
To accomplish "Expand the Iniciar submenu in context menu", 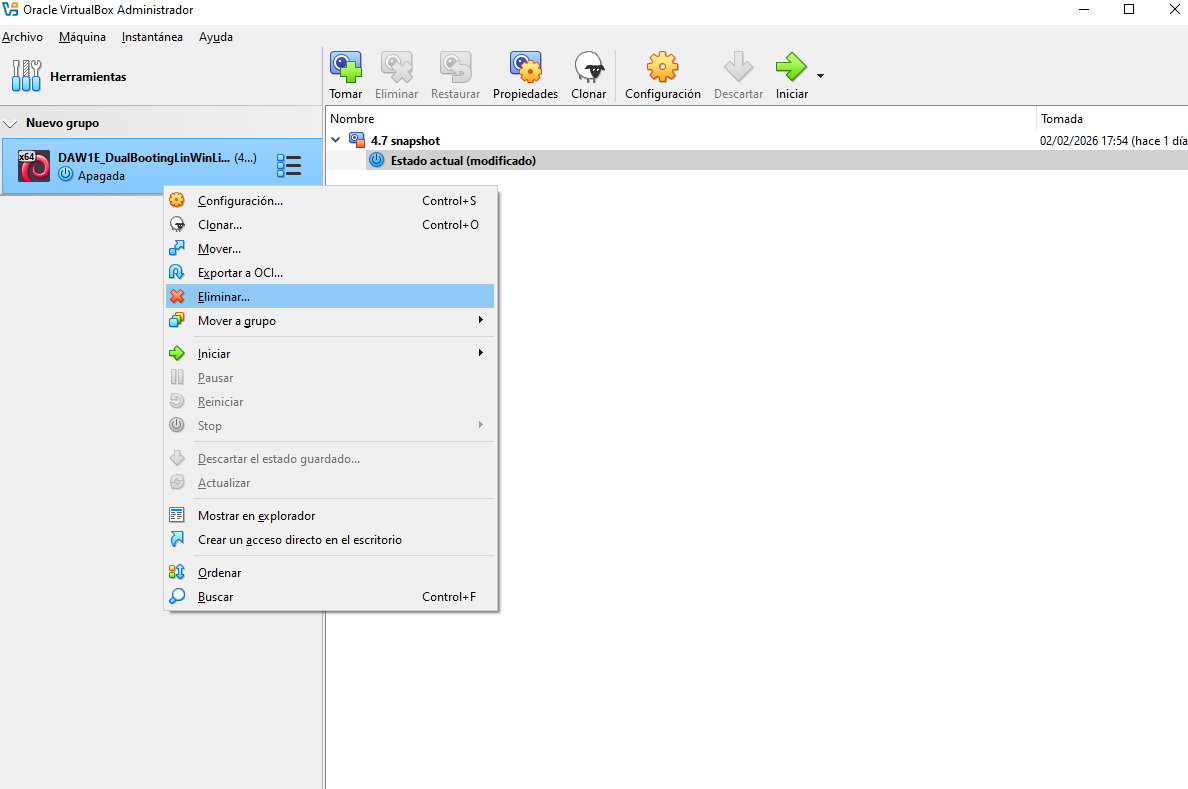I will point(330,354).
